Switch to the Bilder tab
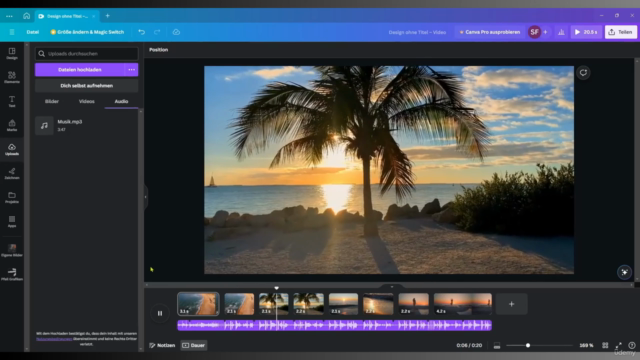 [52, 101]
